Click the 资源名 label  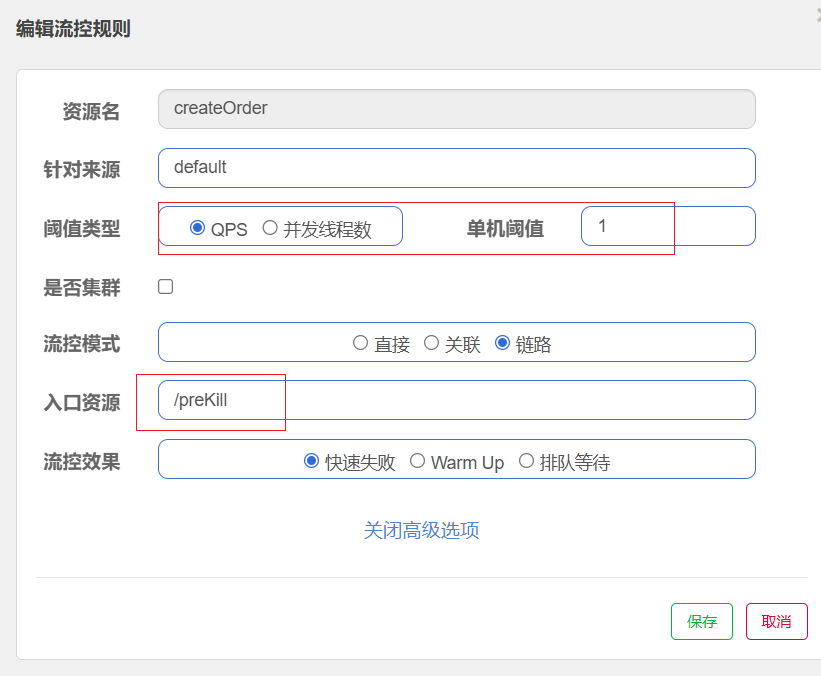(x=91, y=112)
